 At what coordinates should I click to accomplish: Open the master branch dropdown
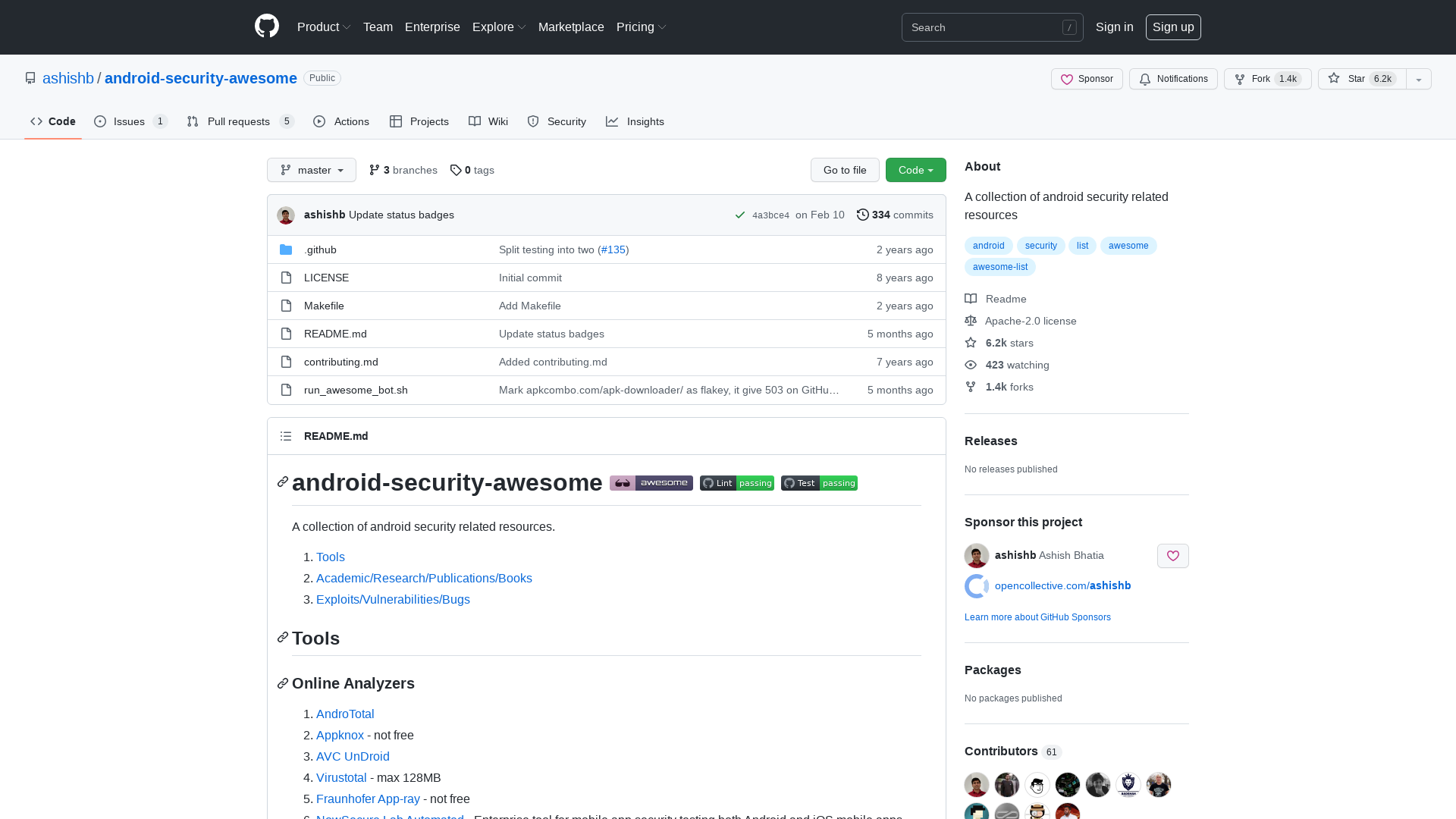click(312, 170)
